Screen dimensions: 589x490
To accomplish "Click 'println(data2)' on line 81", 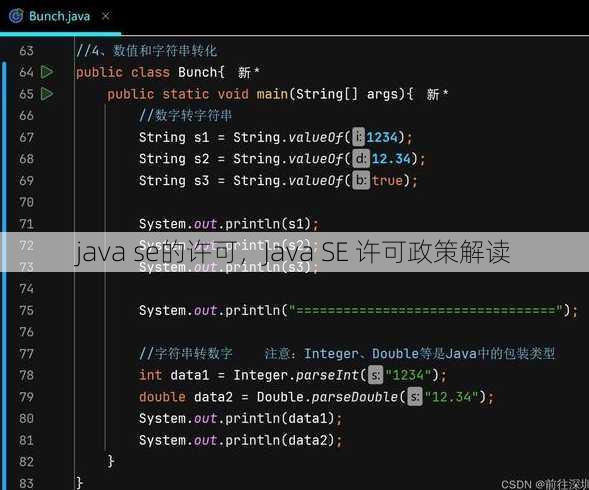I will click(279, 440).
